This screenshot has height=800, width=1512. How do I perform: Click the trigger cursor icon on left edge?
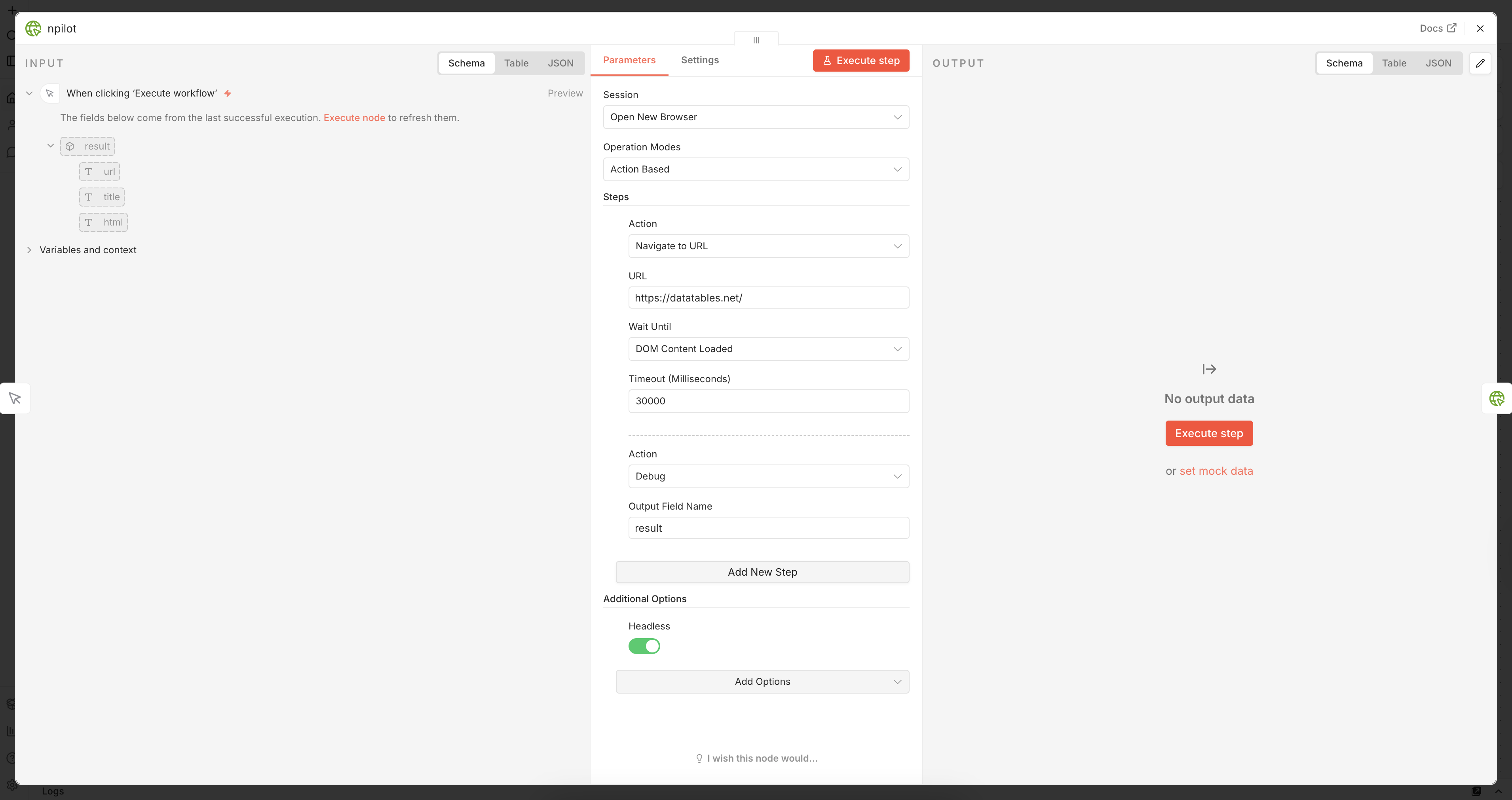pyautogui.click(x=15, y=398)
